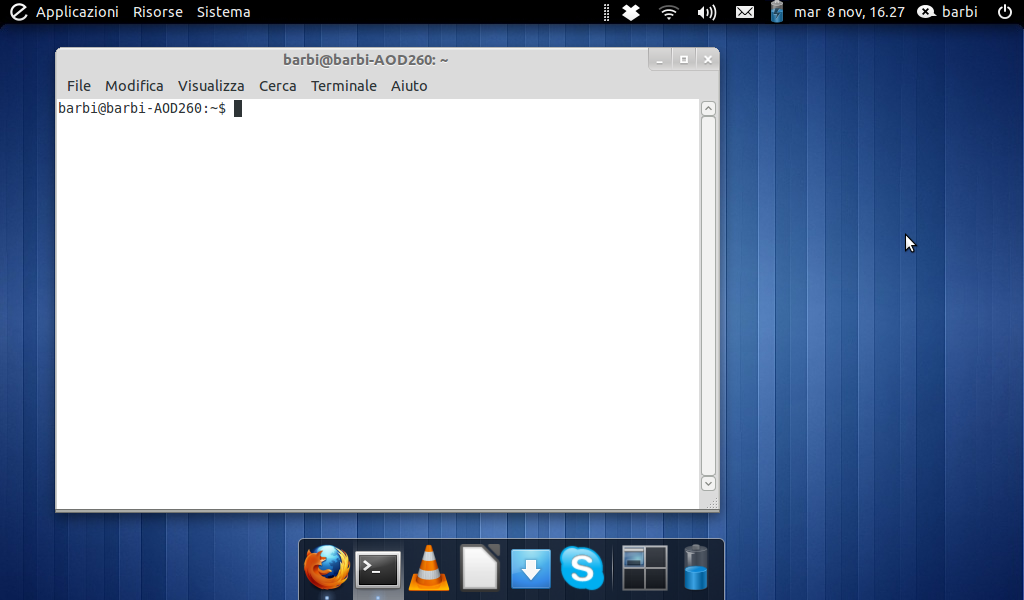
Task: Open the Aiuto menu
Action: pyautogui.click(x=409, y=86)
